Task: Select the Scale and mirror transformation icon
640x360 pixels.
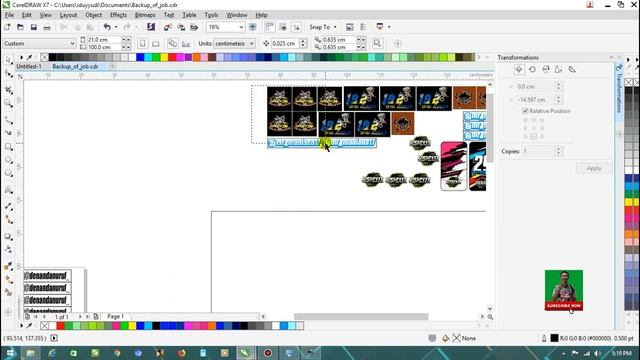Action: 546,70
